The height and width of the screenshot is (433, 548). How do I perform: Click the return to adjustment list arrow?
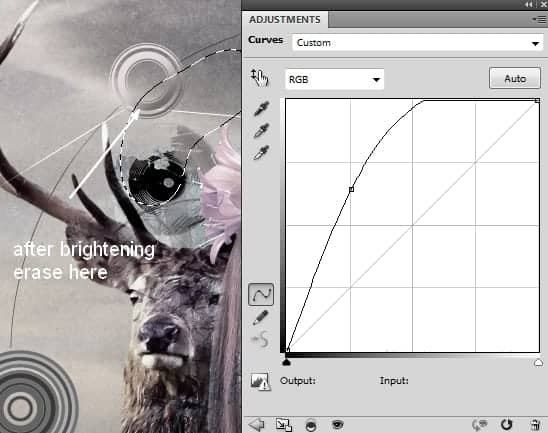click(x=257, y=425)
